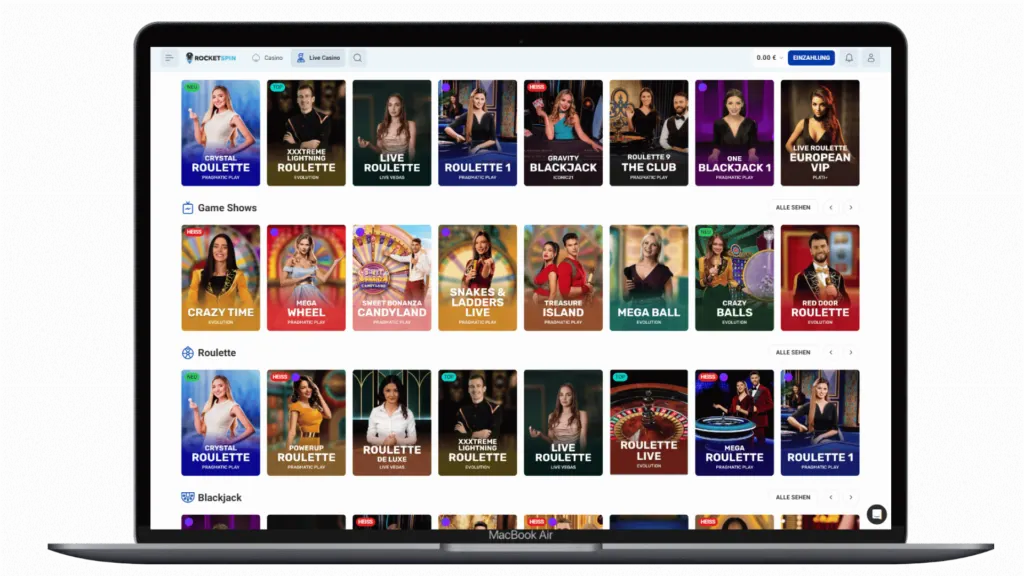Screen dimensions: 1024x576
Task: Play the Roulette Live game
Action: point(648,423)
